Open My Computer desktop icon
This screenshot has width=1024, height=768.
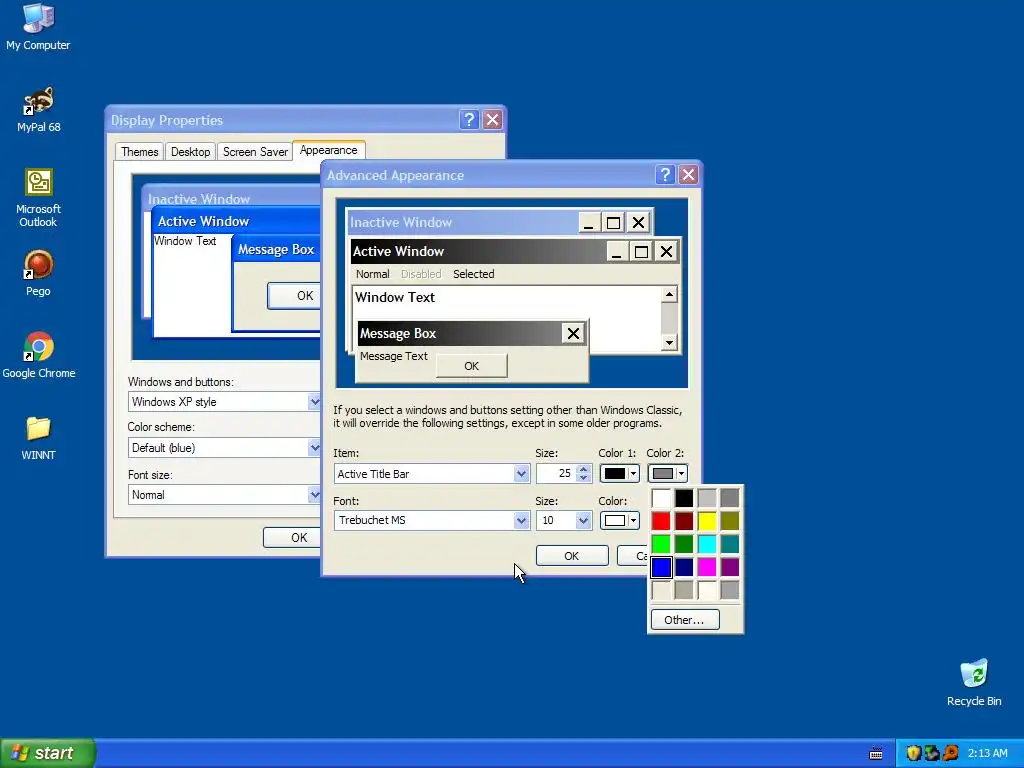(x=38, y=27)
